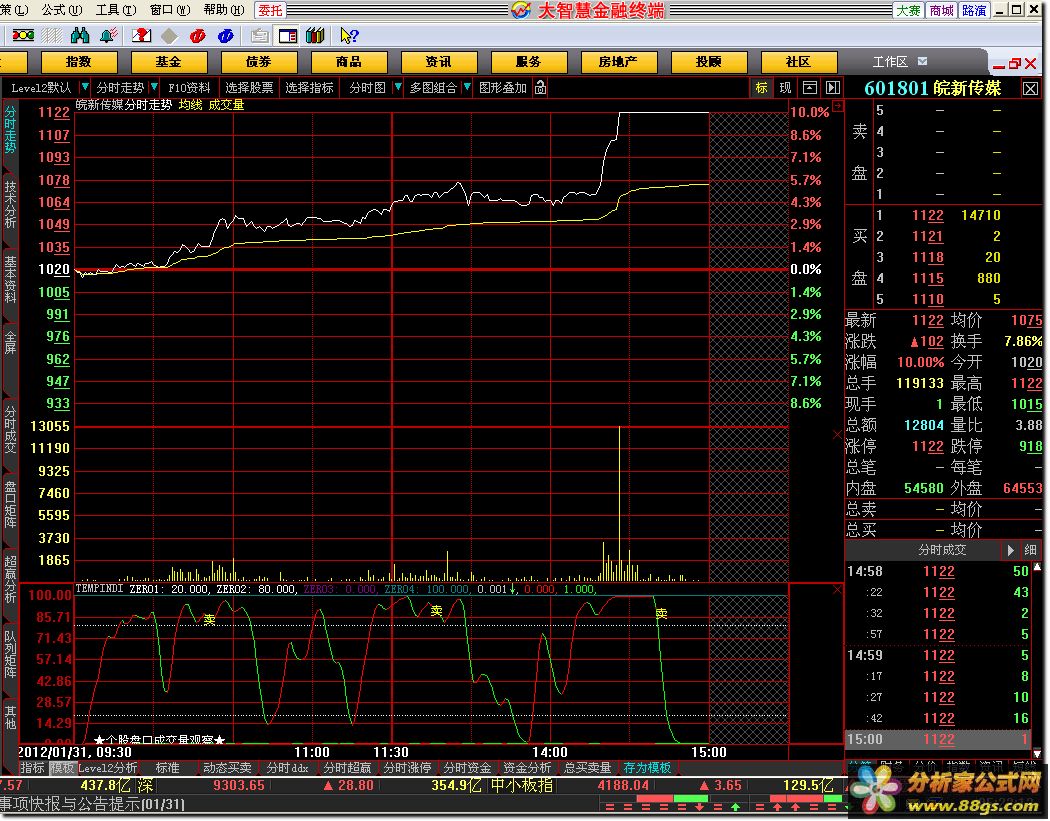
Task: Click the 路演 button in title bar
Action: click(x=974, y=10)
